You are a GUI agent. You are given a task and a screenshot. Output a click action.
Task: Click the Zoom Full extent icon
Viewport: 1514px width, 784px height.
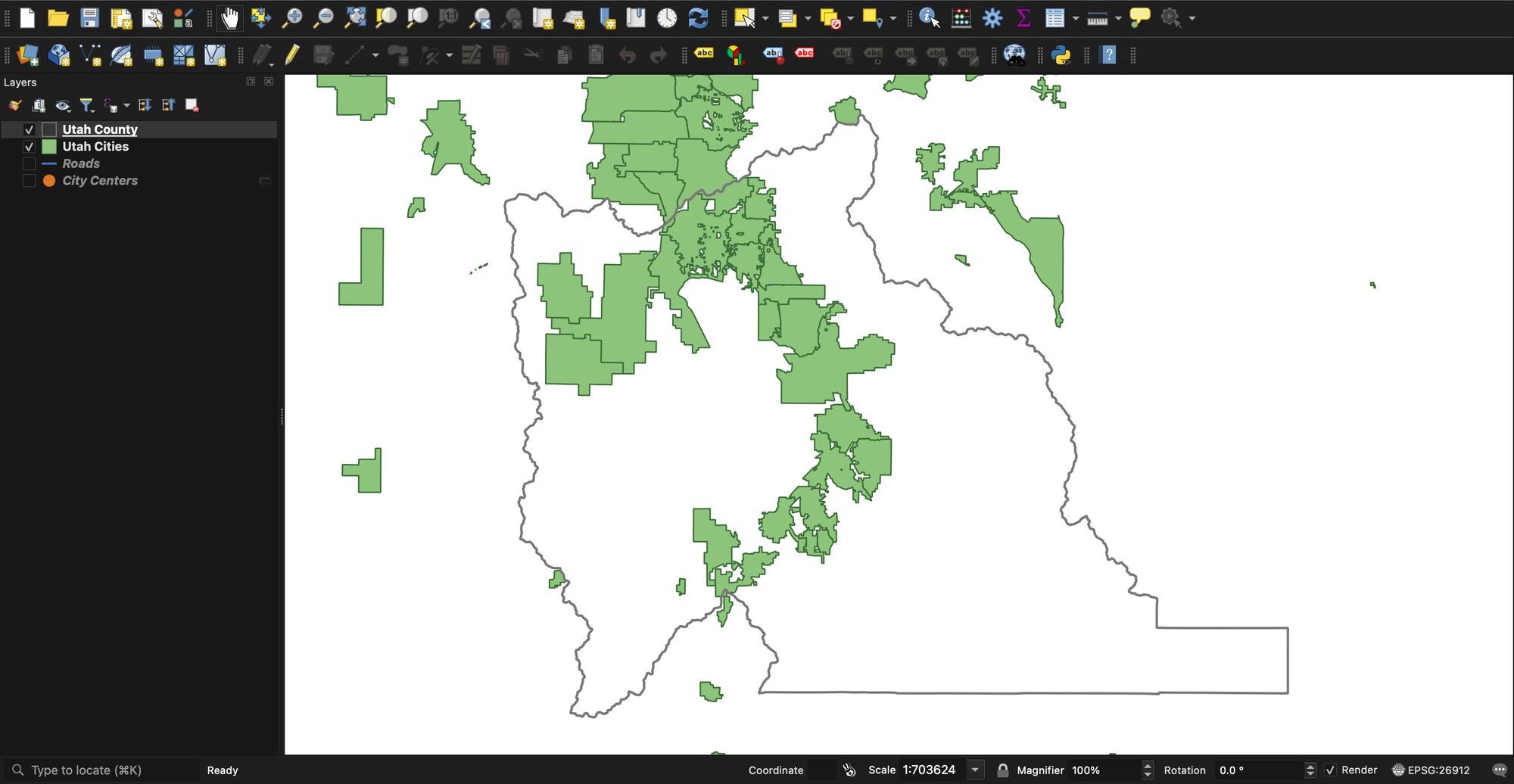(354, 17)
